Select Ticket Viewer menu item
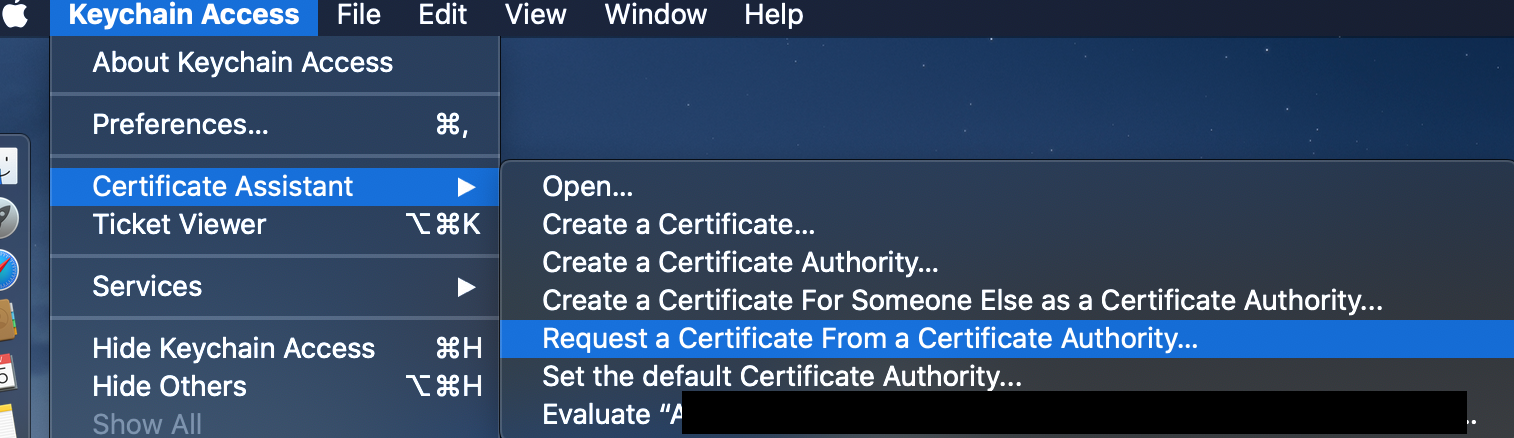This screenshot has width=1514, height=438. point(275,224)
